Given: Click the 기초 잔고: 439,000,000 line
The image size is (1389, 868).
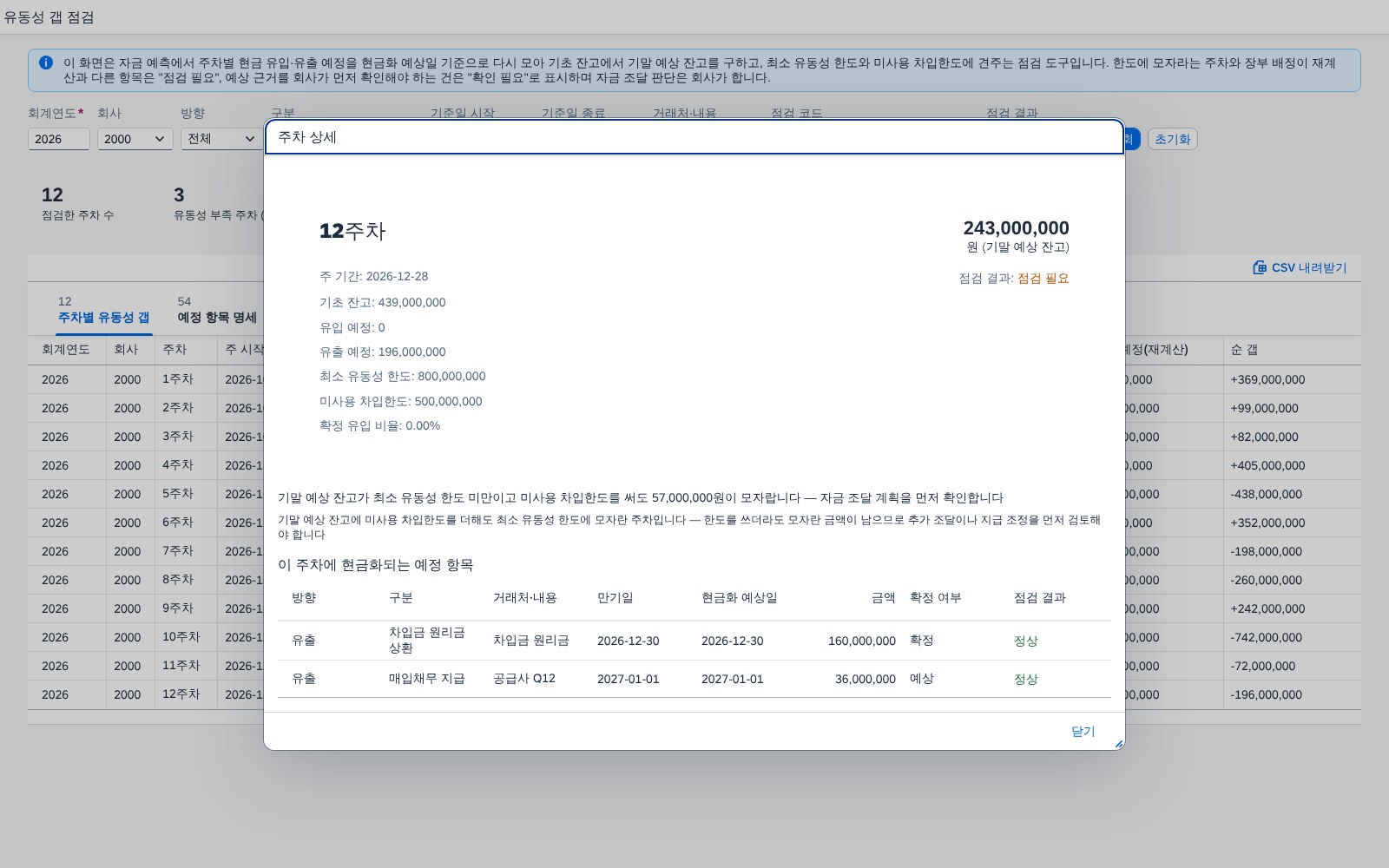Looking at the screenshot, I should click(x=383, y=303).
